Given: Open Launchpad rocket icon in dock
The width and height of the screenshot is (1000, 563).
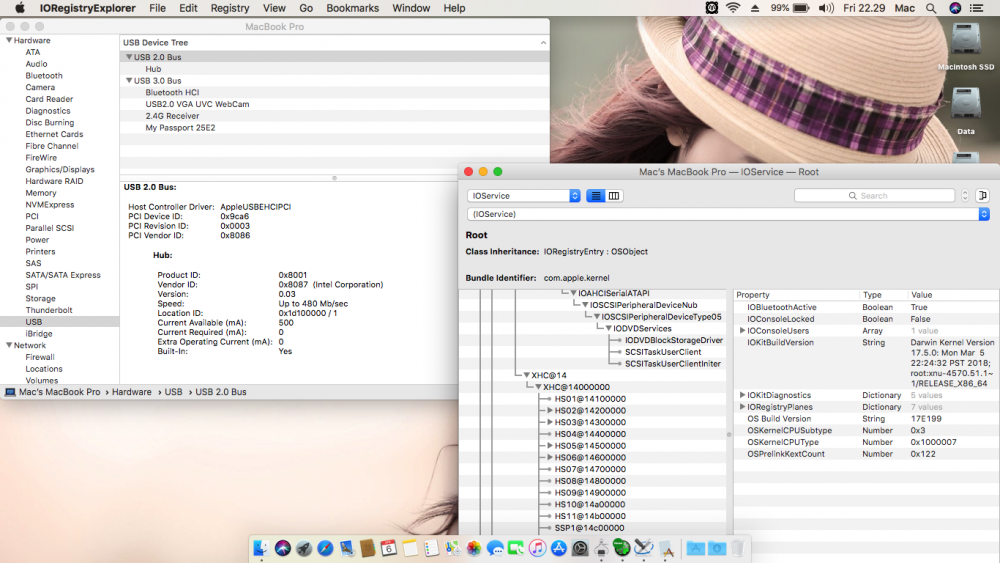Looking at the screenshot, I should click(304, 548).
